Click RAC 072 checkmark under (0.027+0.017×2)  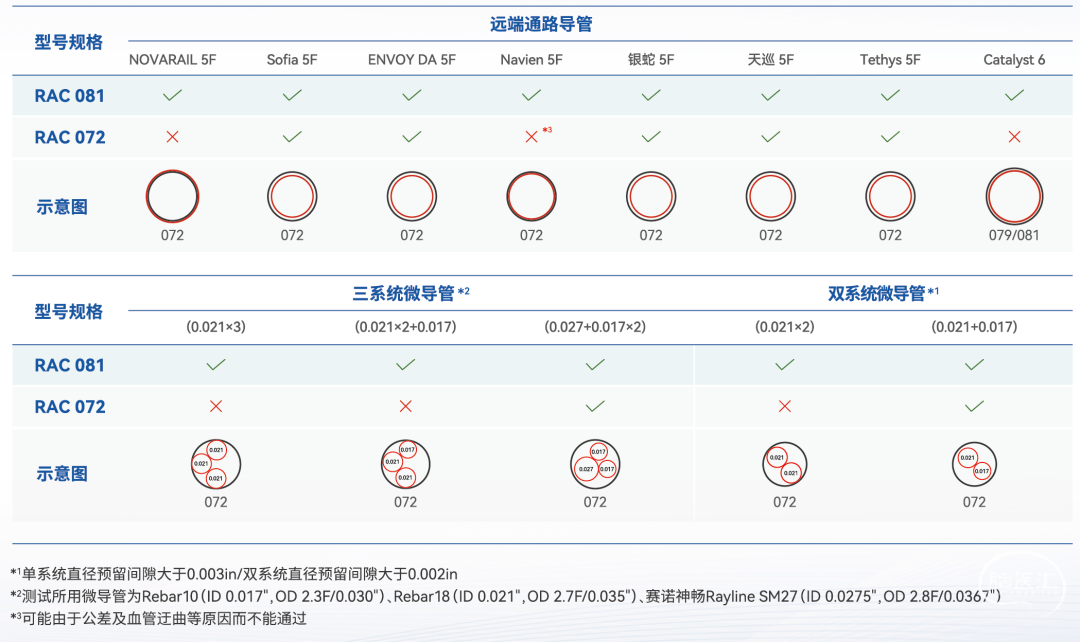tap(595, 406)
